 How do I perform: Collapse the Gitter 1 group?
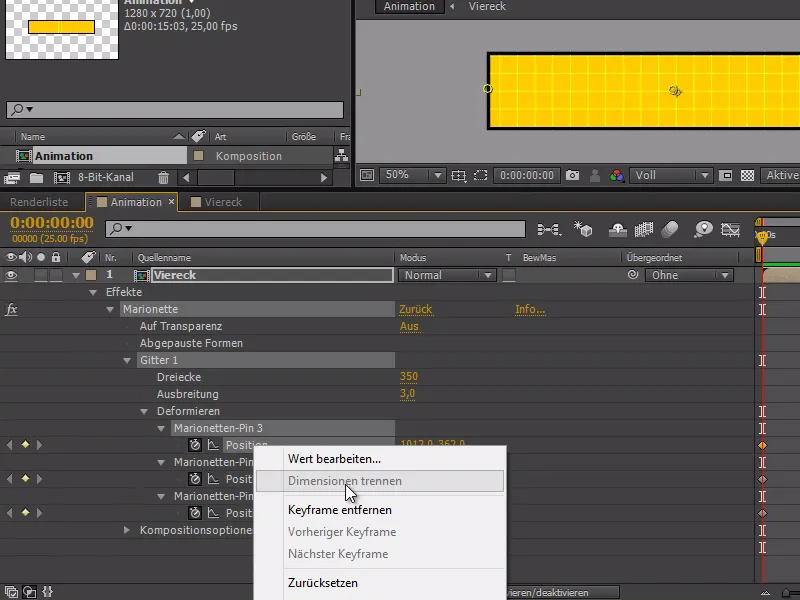click(127, 360)
